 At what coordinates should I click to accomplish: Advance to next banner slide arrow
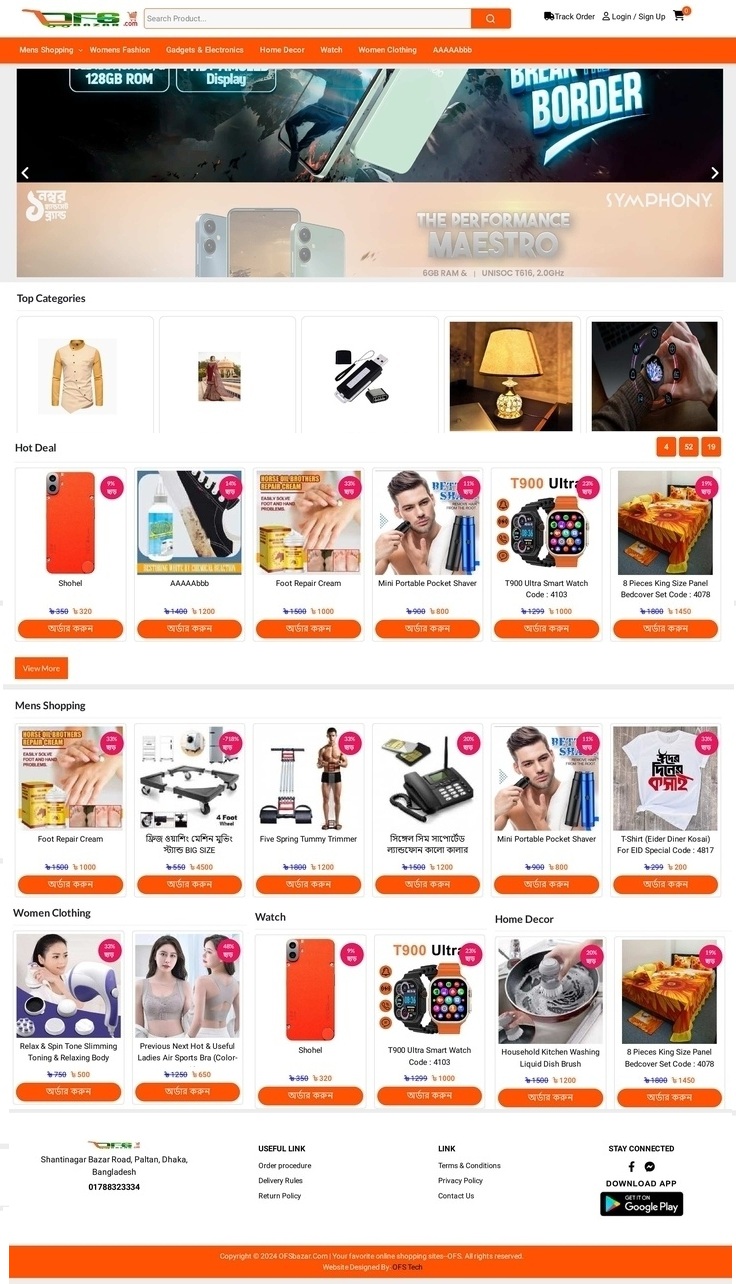pos(714,173)
